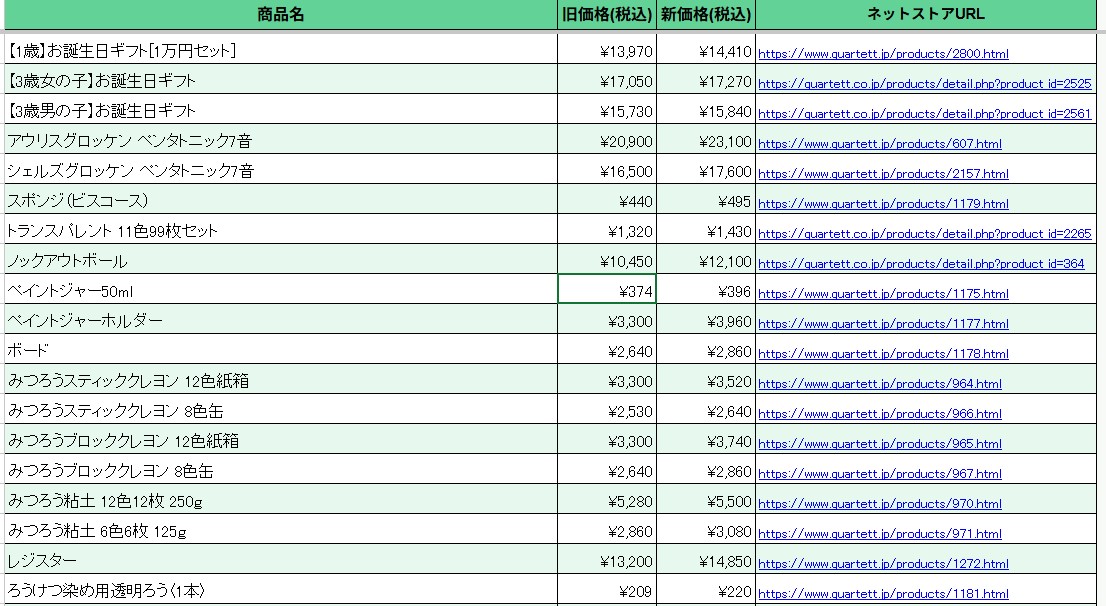Select new price cell ¥17,600
The image size is (1106, 606).
(x=705, y=170)
